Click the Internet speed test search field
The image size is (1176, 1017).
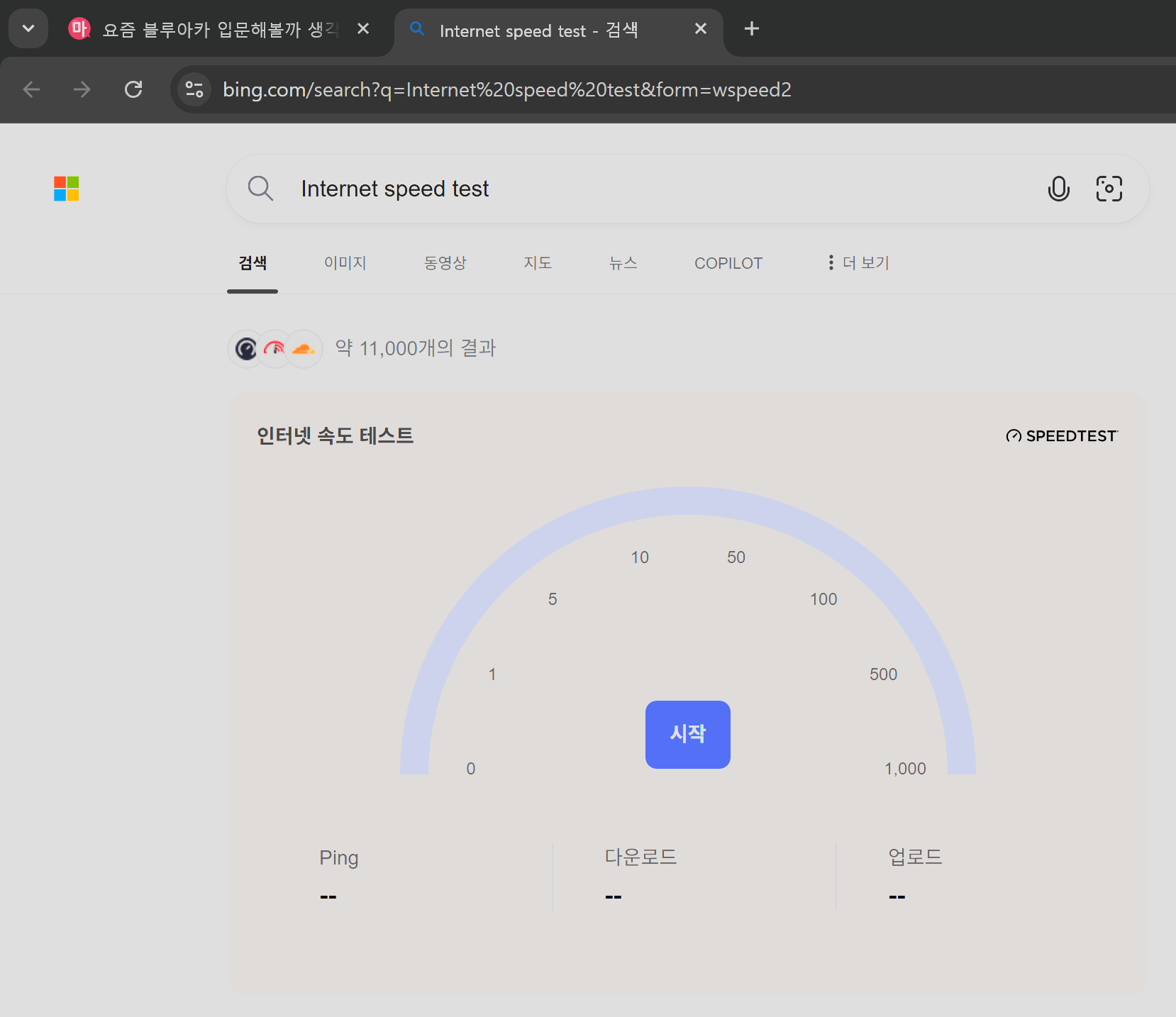click(638, 189)
